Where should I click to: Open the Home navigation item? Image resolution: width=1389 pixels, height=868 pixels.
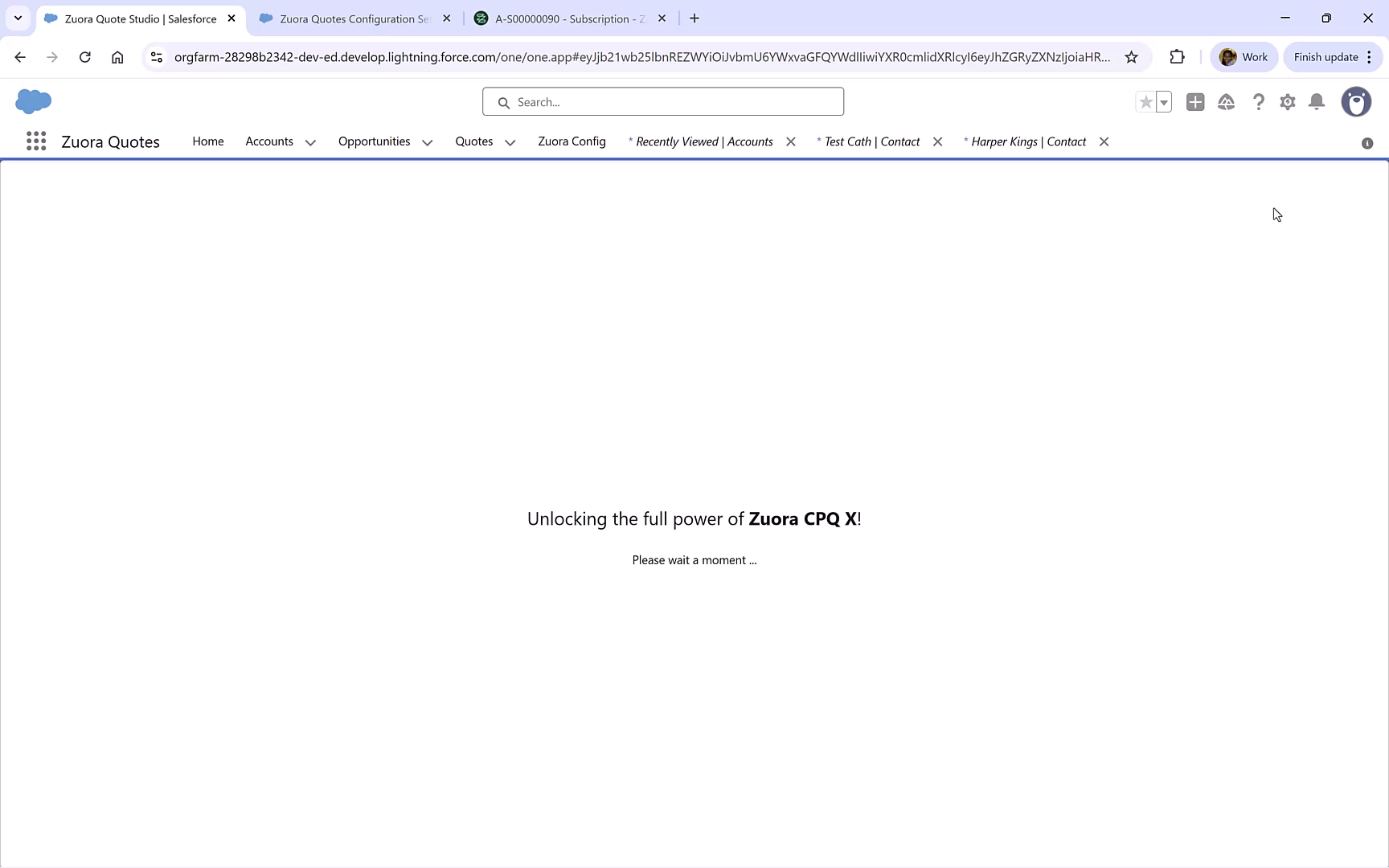coord(207,141)
